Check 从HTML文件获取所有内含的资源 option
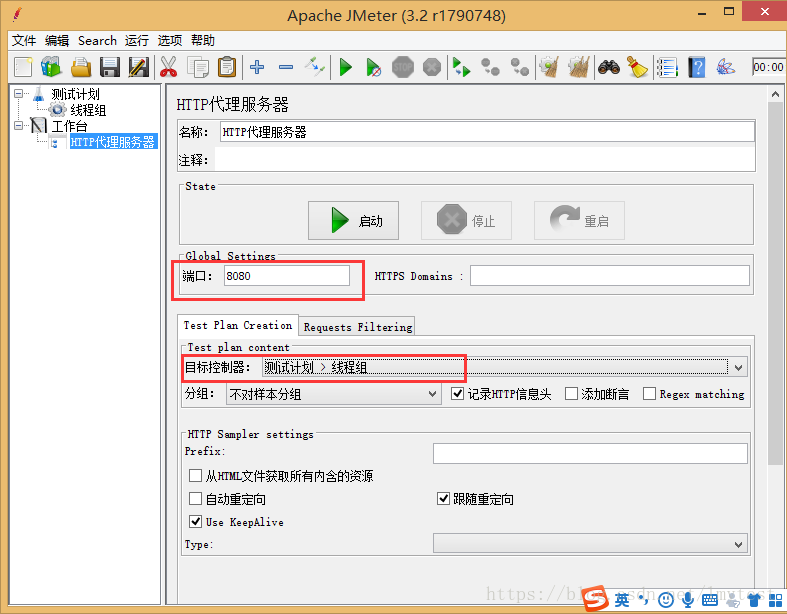 195,475
